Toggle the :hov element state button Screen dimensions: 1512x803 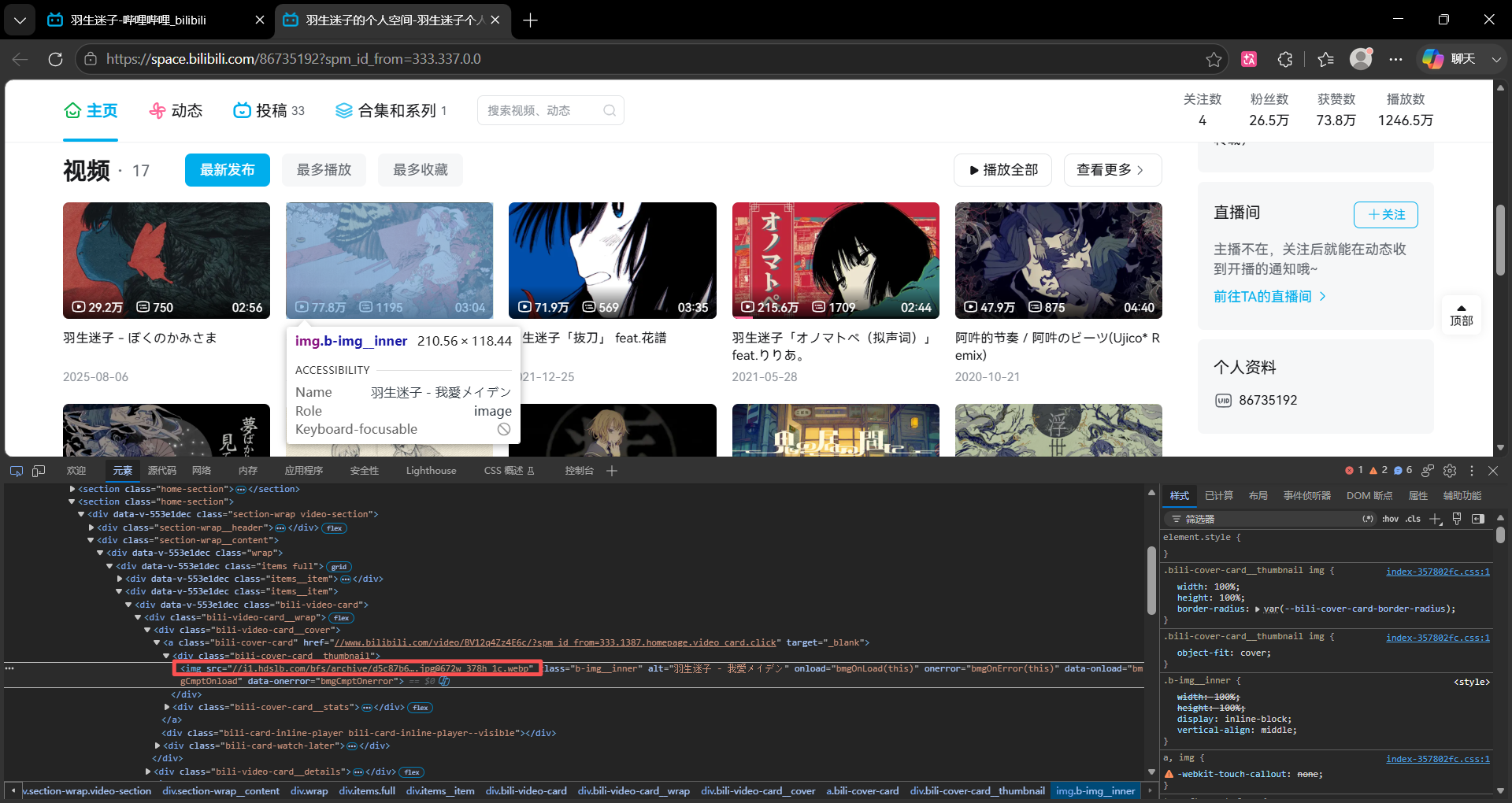[x=1391, y=519]
